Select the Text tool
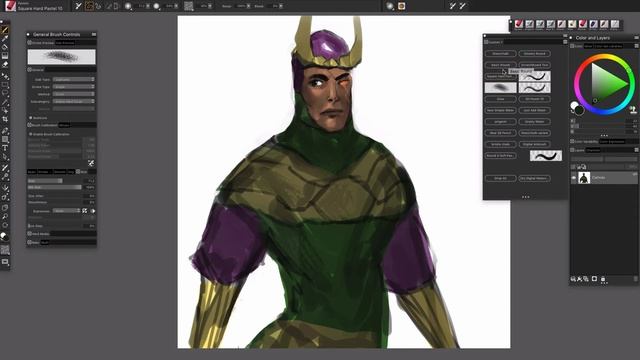Screen dimensions: 640x360 (5, 148)
